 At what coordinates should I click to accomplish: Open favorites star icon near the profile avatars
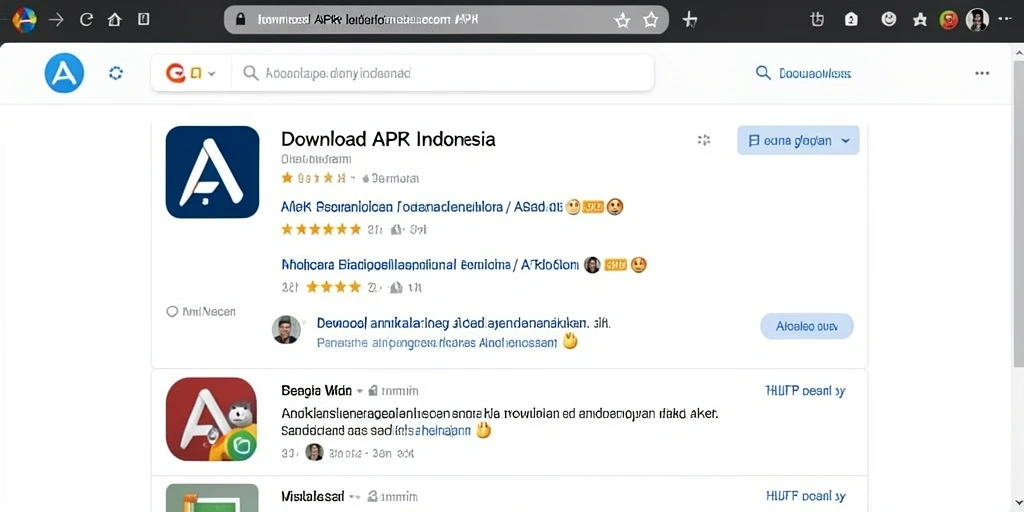coord(920,20)
